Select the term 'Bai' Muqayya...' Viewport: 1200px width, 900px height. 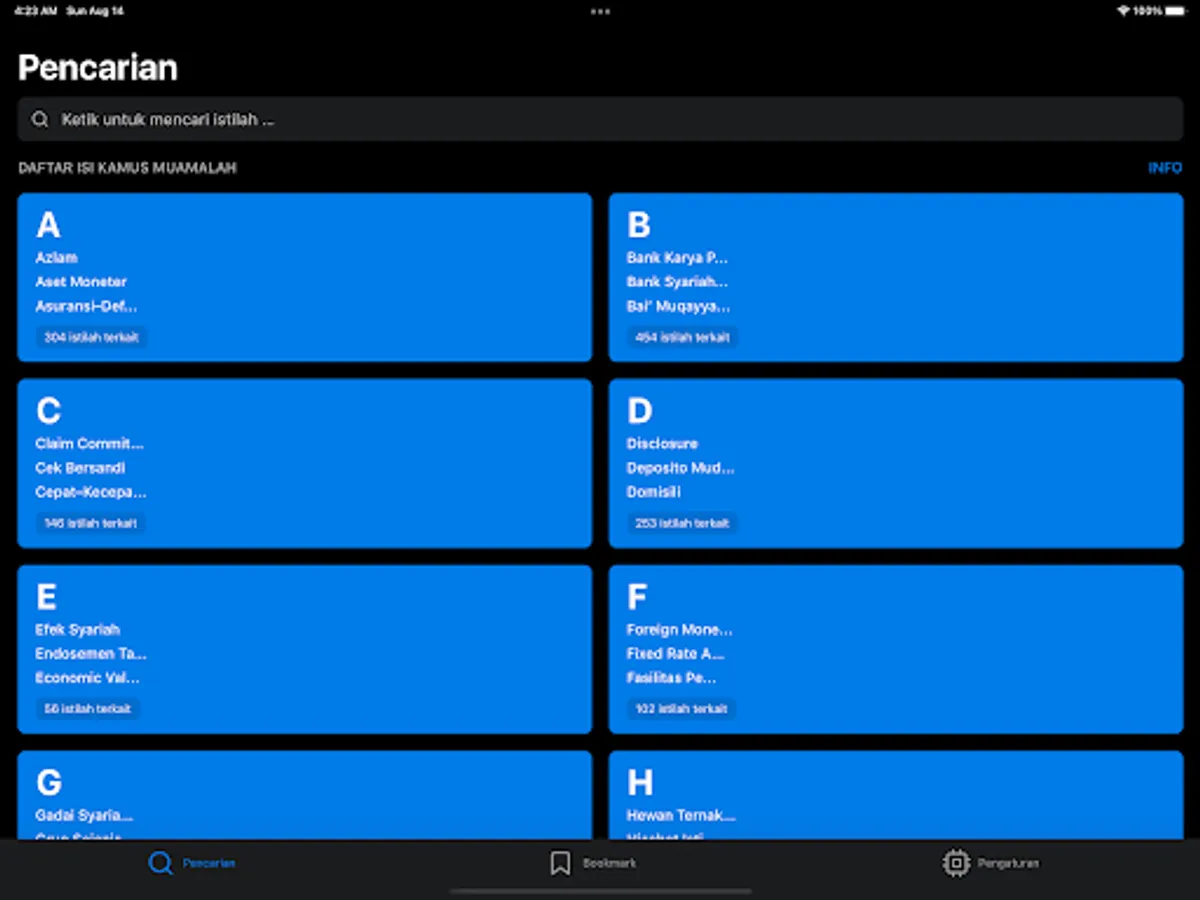678,306
